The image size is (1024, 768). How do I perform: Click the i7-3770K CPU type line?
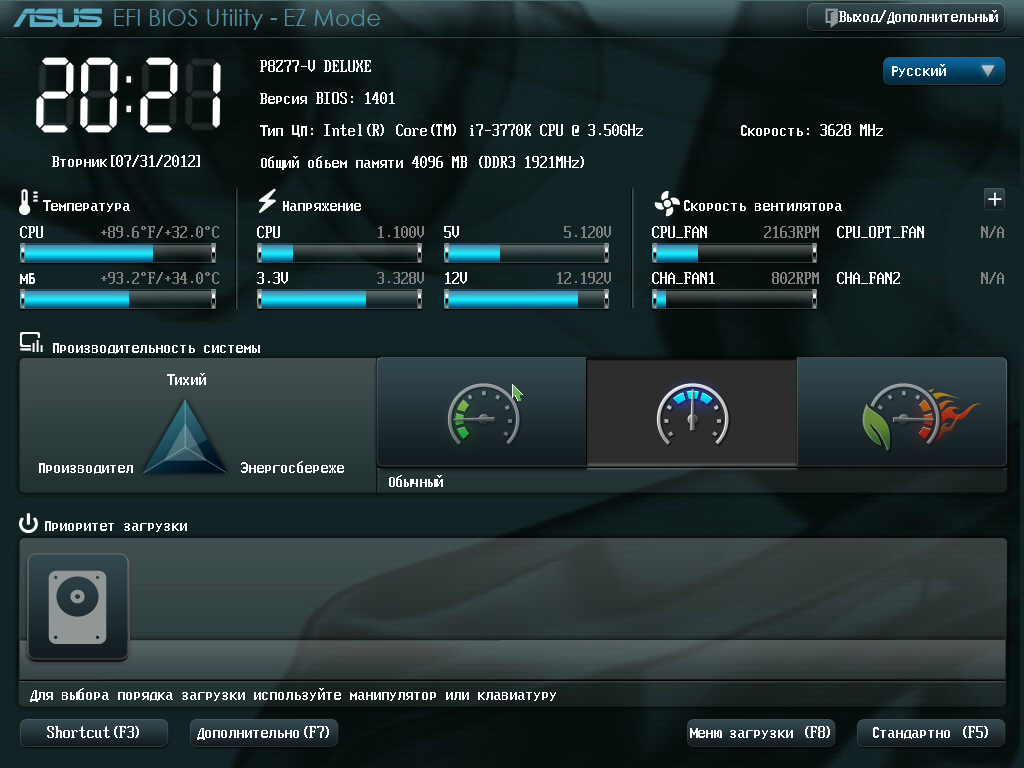tap(451, 131)
